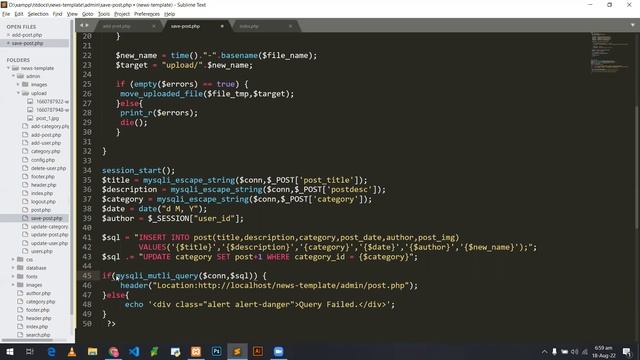This screenshot has width=640, height=360.
Task: Click the editor vertical scrollbar
Action: [x=637, y=167]
